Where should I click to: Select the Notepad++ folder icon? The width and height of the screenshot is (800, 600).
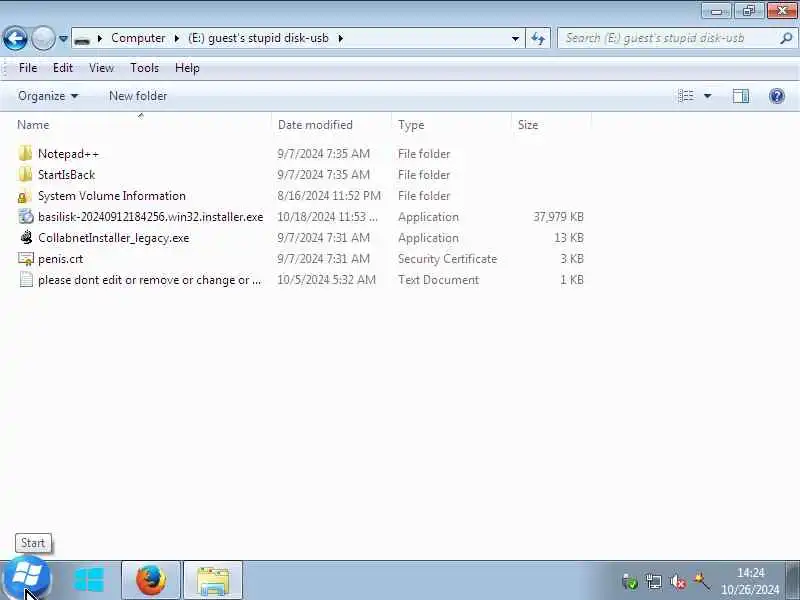(x=25, y=154)
